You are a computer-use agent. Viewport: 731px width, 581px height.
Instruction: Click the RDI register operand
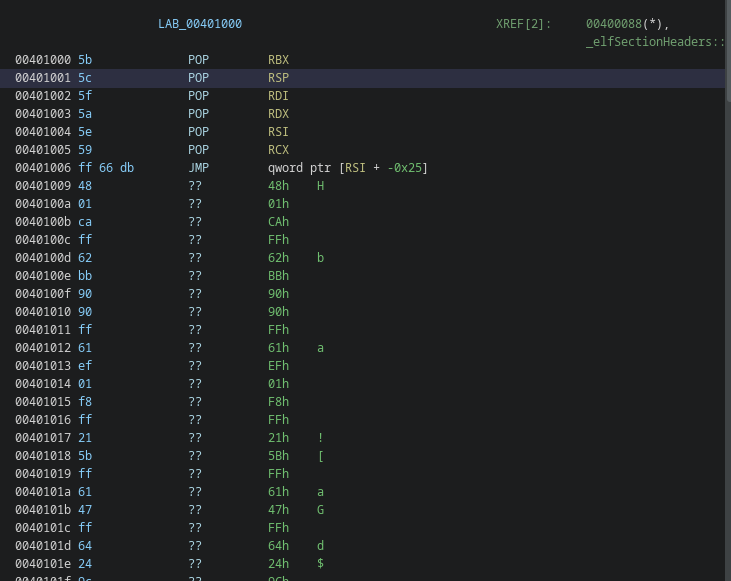(278, 96)
